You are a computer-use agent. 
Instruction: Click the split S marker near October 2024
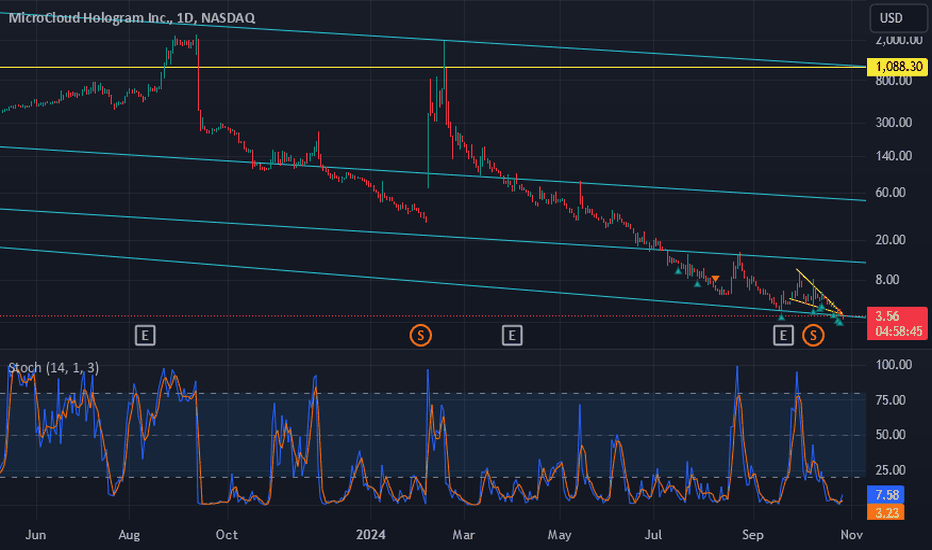pos(813,335)
